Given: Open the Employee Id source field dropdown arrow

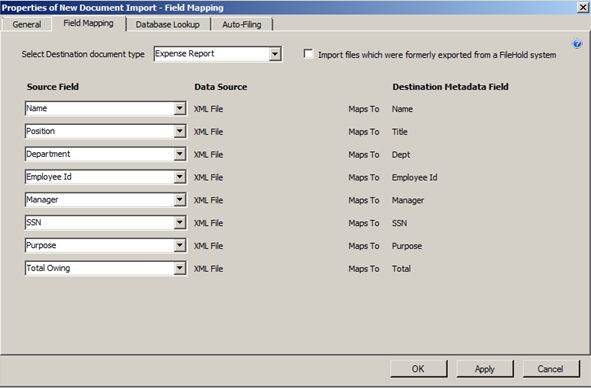Looking at the screenshot, I should tap(180, 177).
